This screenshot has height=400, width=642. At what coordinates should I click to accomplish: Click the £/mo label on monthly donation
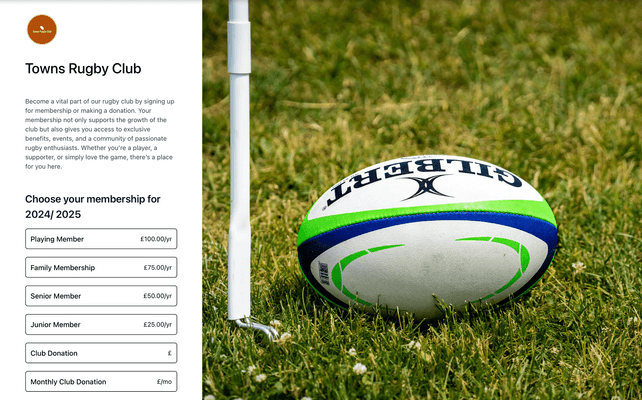tap(165, 382)
